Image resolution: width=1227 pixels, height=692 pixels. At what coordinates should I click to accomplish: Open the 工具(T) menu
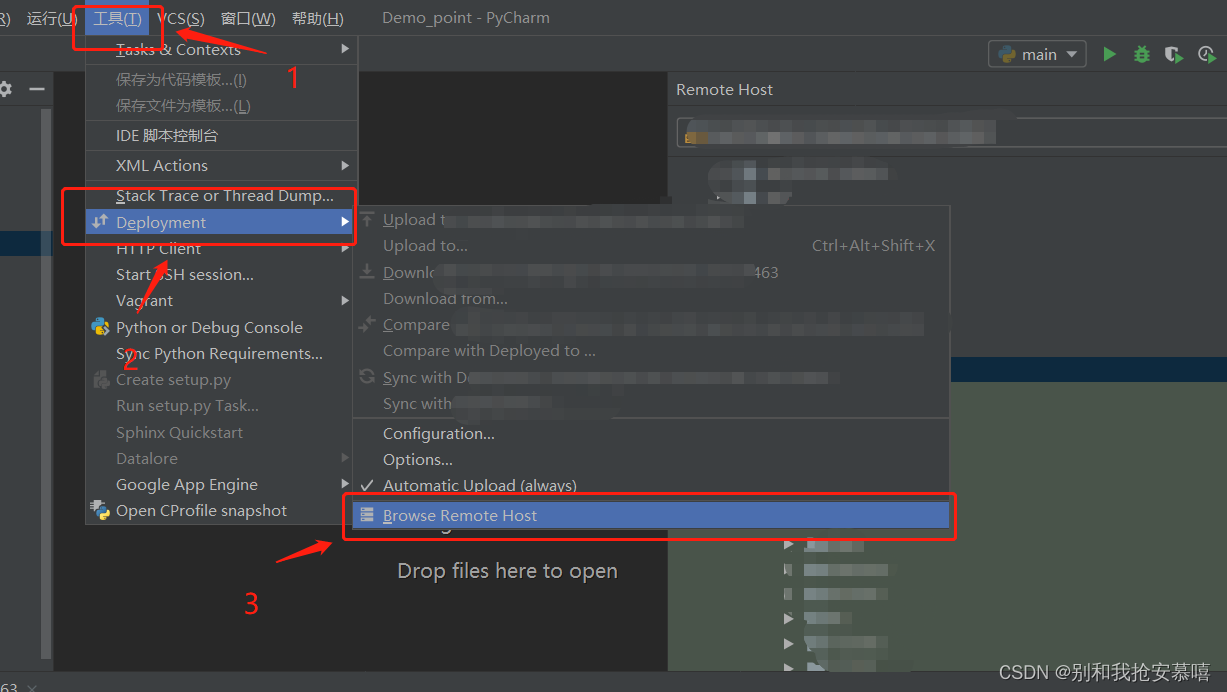117,18
